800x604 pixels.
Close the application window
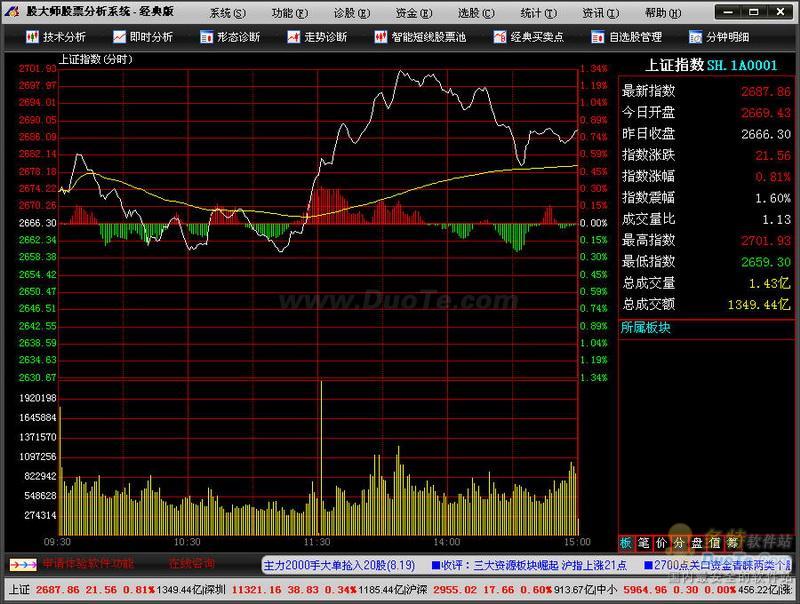click(x=780, y=12)
